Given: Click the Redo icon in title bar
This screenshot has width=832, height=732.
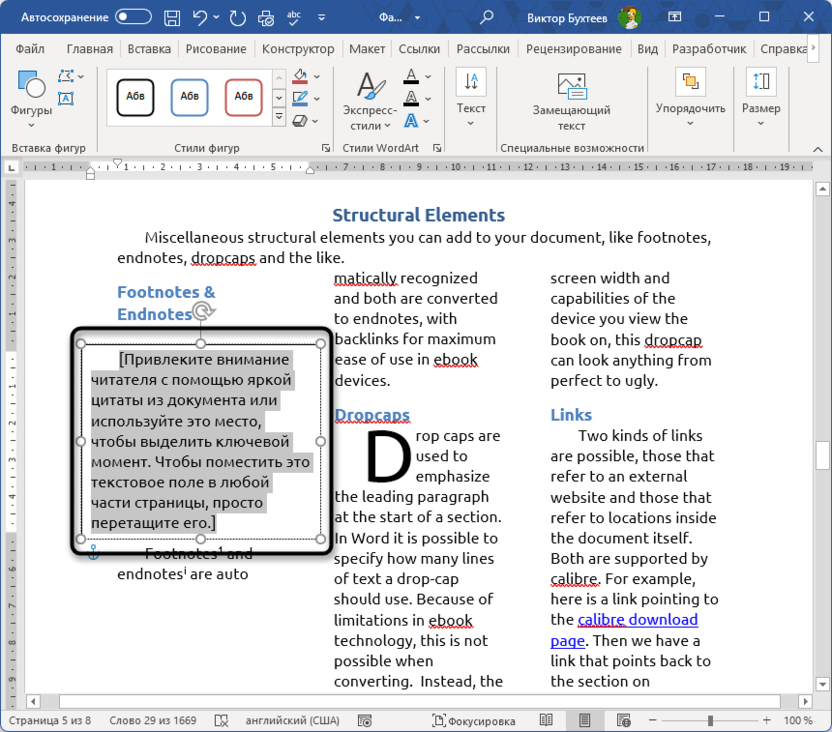Looking at the screenshot, I should [237, 17].
